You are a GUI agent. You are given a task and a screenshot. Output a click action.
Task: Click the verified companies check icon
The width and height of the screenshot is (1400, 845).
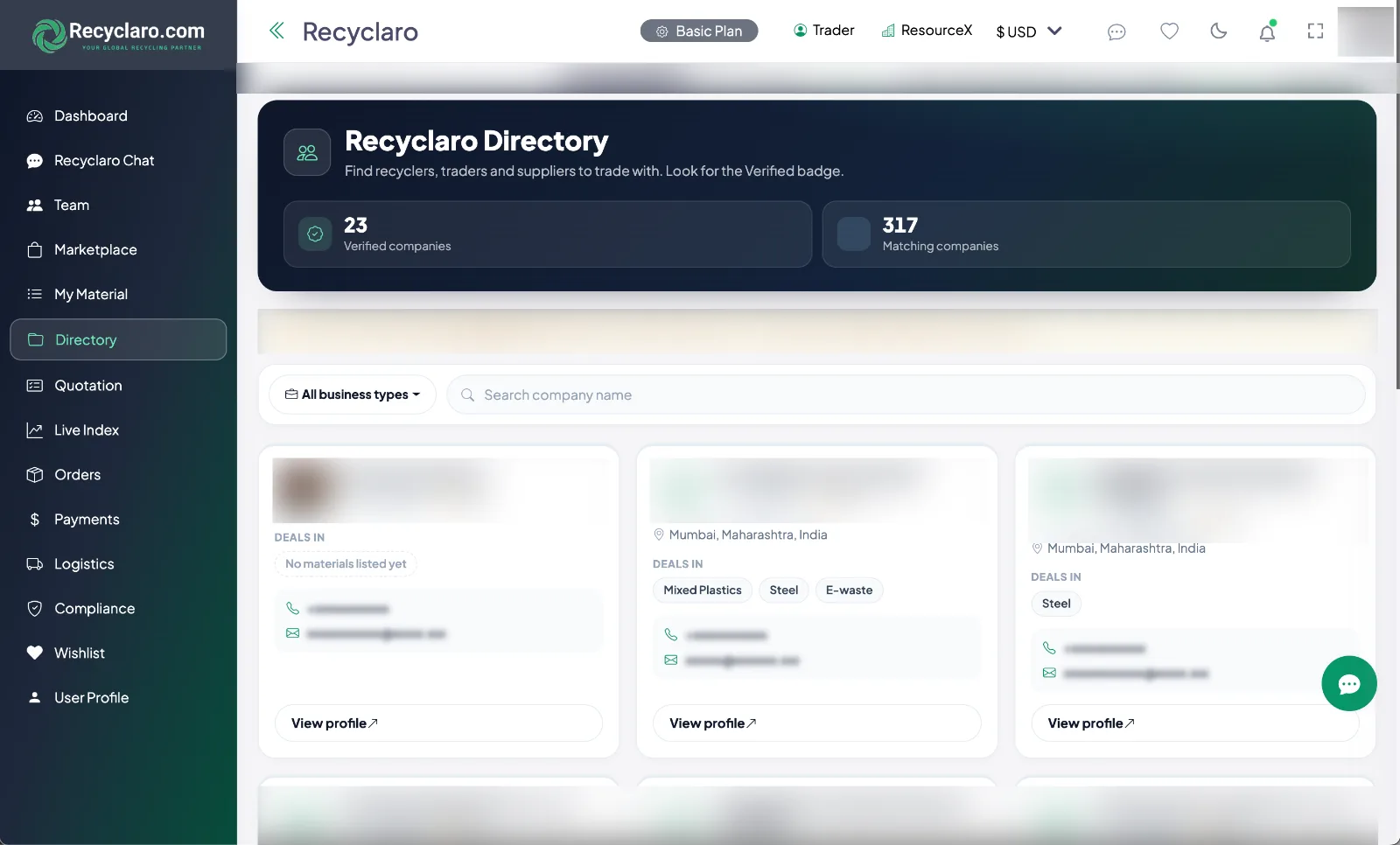[315, 234]
